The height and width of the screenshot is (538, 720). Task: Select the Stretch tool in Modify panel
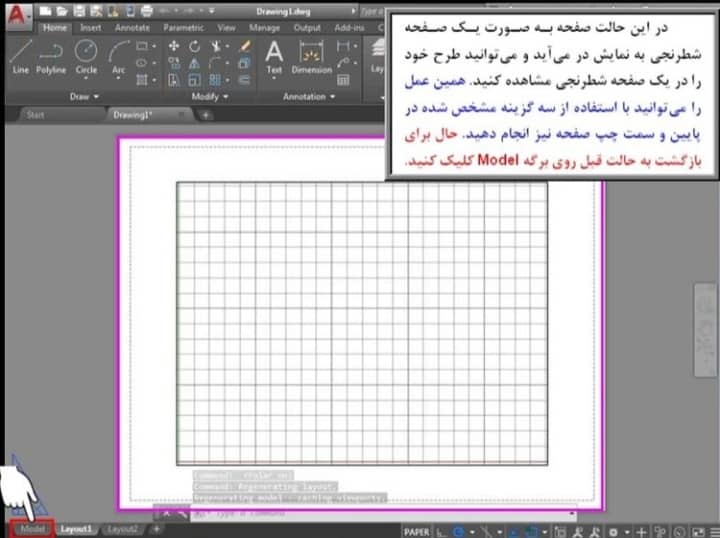pyautogui.click(x=174, y=80)
